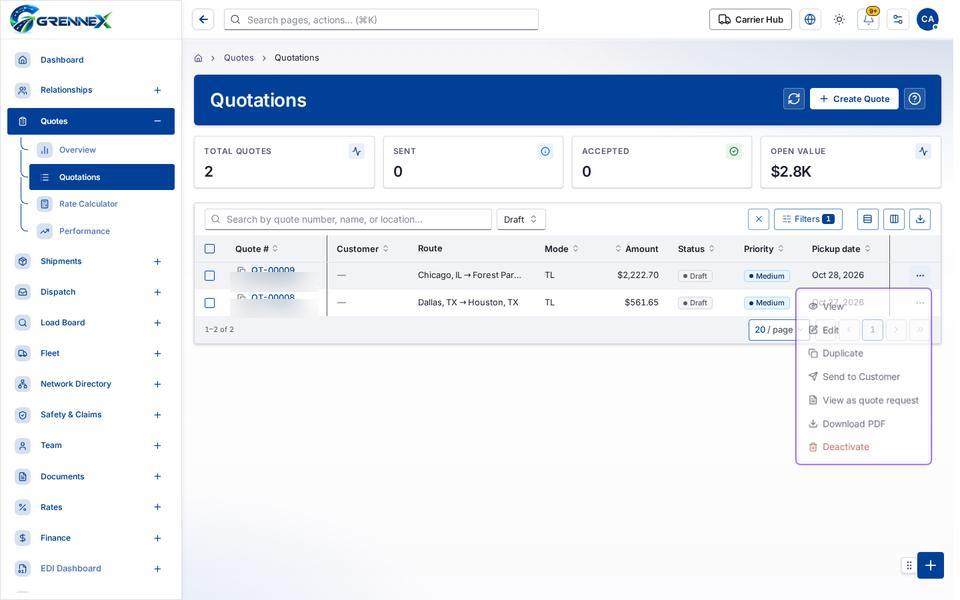Expand the Dispatch sidebar section
This screenshot has height=600, width=960.
pyautogui.click(x=157, y=292)
